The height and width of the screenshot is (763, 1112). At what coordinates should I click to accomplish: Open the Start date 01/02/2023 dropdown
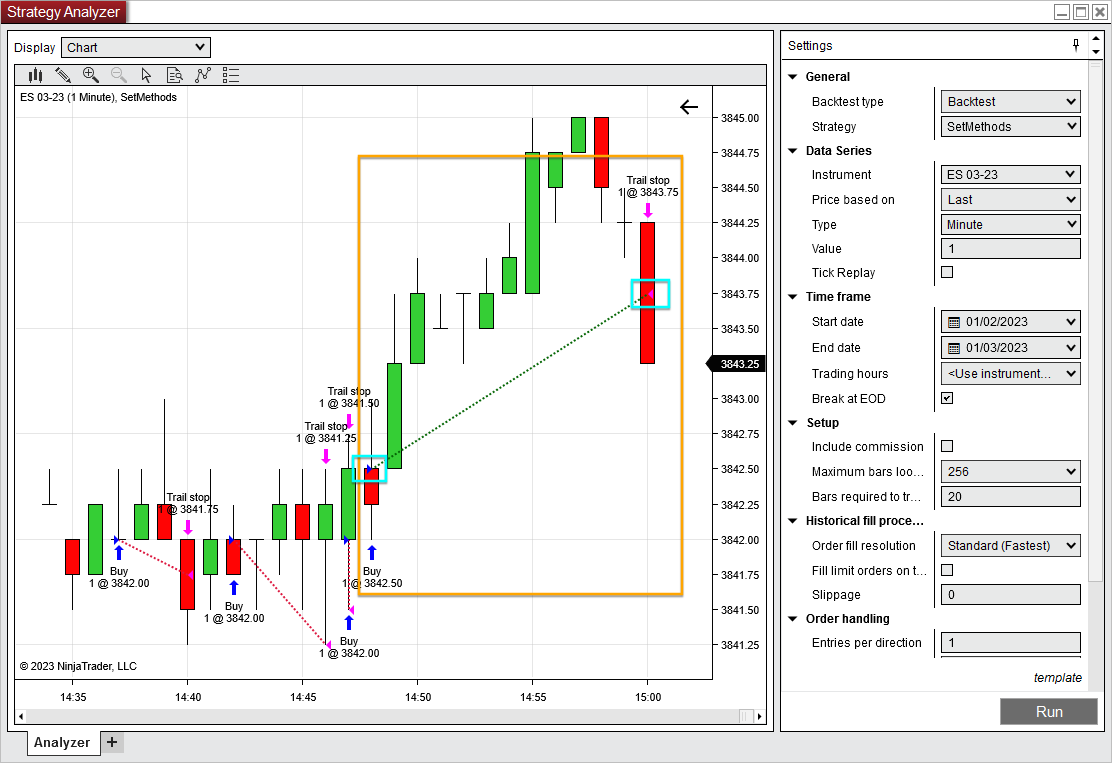(1010, 322)
